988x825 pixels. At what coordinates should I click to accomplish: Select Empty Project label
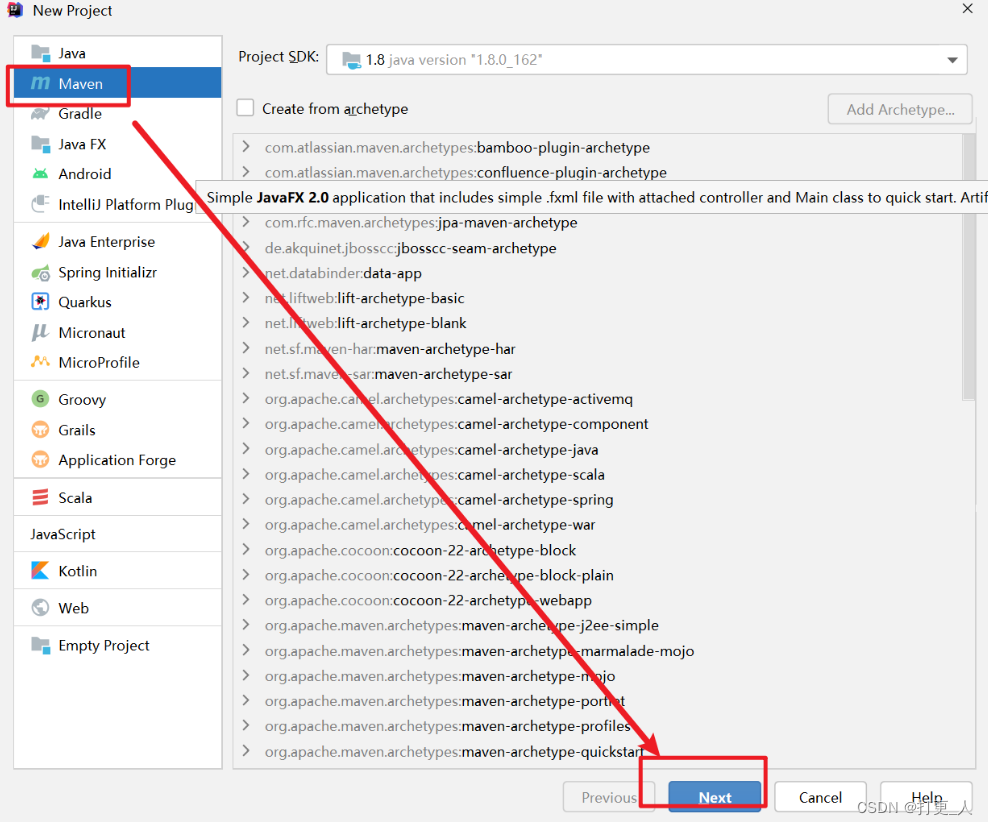tap(104, 645)
